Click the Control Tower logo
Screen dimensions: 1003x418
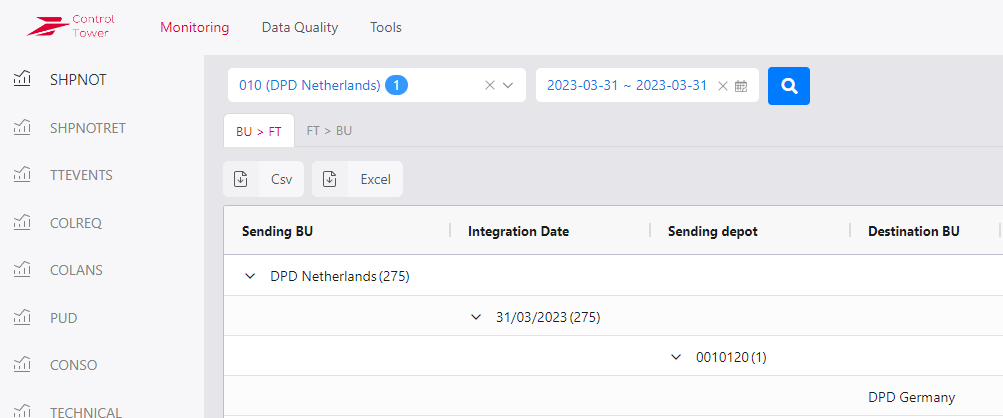pyautogui.click(x=71, y=27)
